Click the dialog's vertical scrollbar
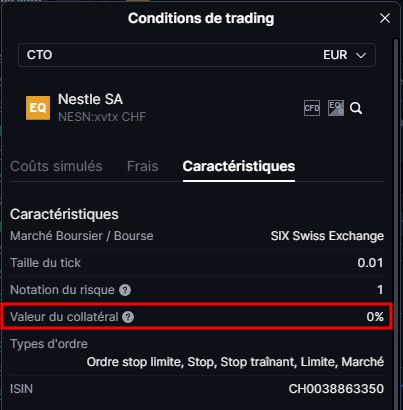 coord(396,223)
